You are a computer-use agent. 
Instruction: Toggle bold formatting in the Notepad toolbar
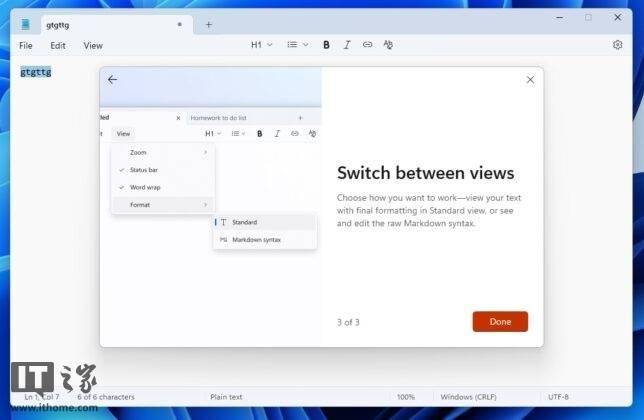click(326, 45)
